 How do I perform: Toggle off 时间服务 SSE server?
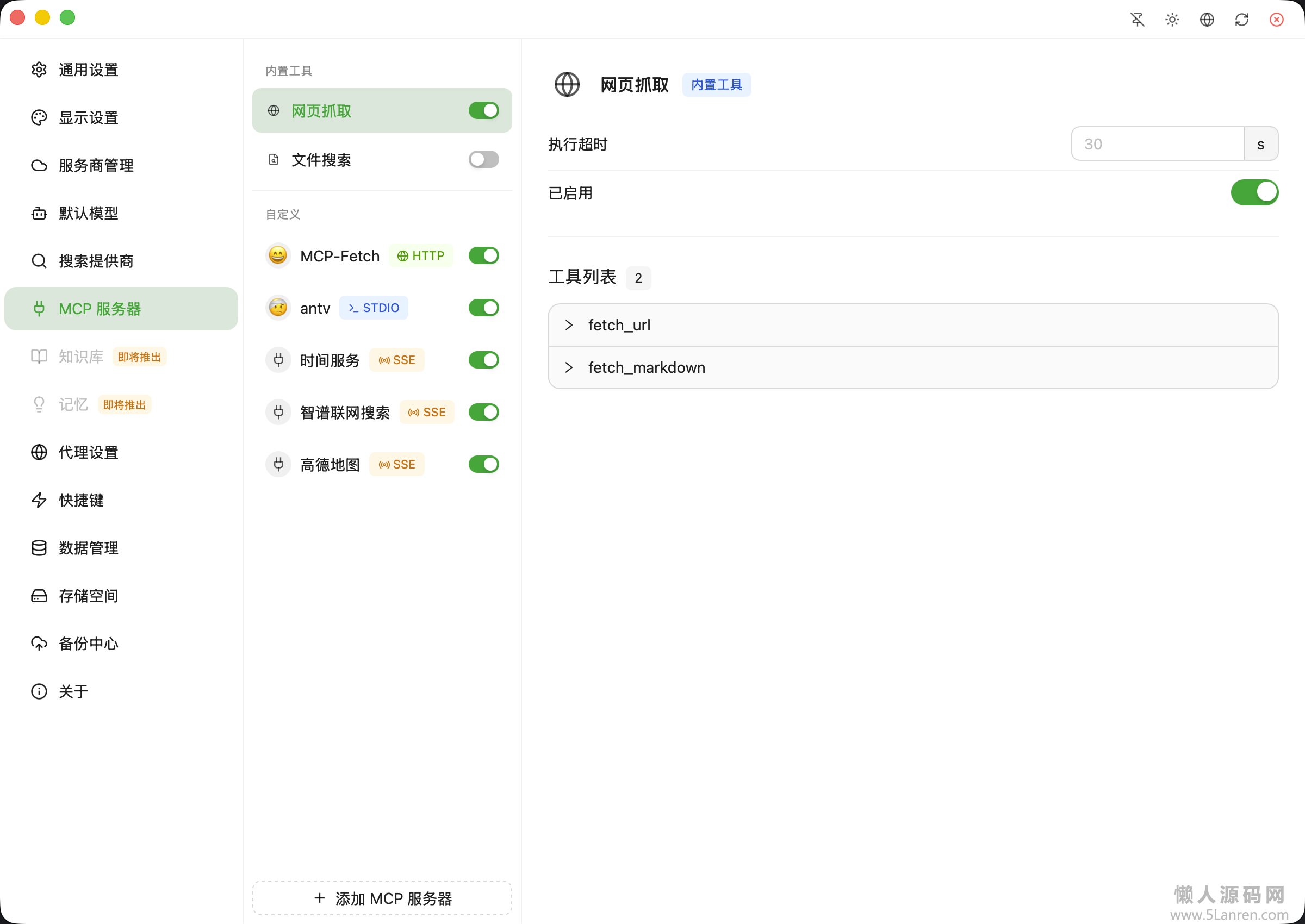click(483, 360)
